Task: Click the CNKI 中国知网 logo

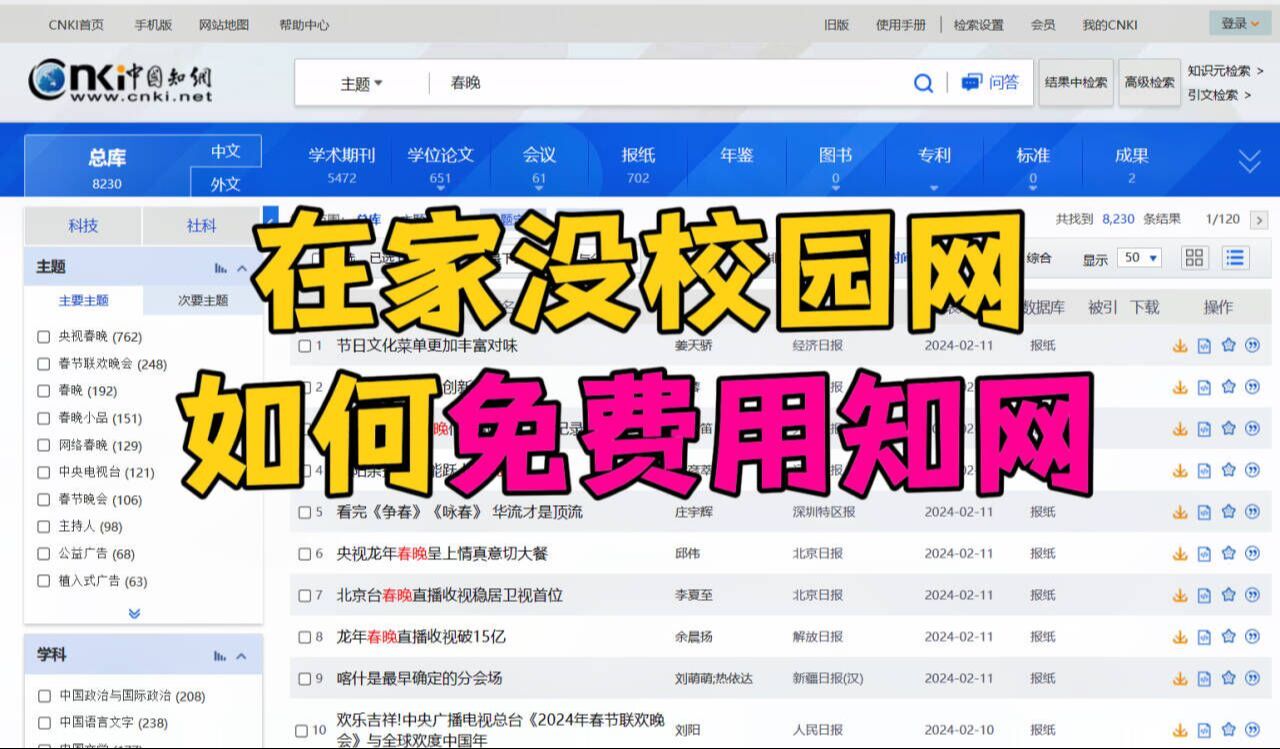Action: pyautogui.click(x=120, y=82)
